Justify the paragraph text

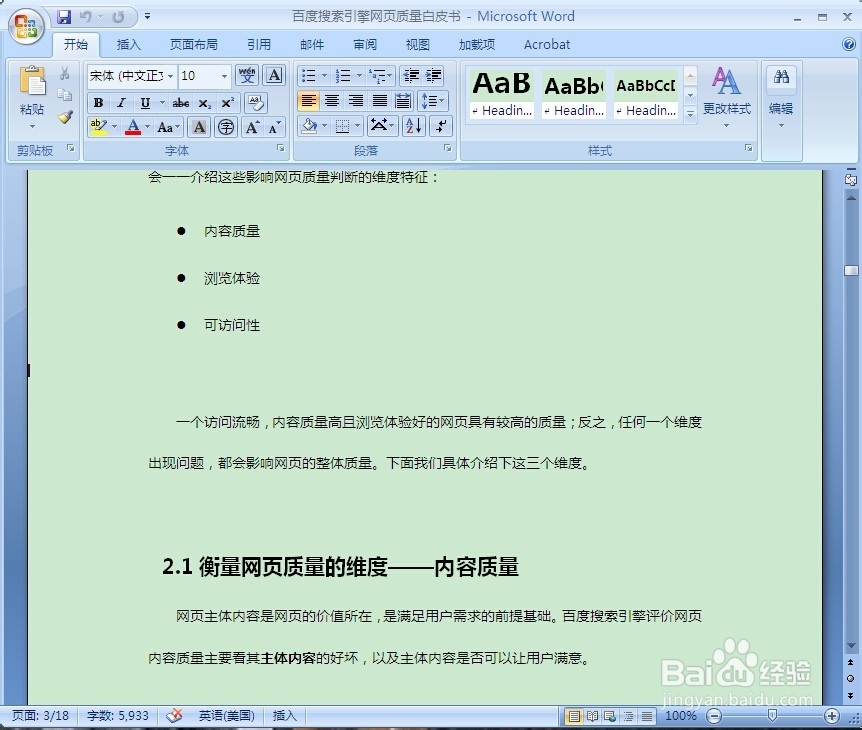379,101
